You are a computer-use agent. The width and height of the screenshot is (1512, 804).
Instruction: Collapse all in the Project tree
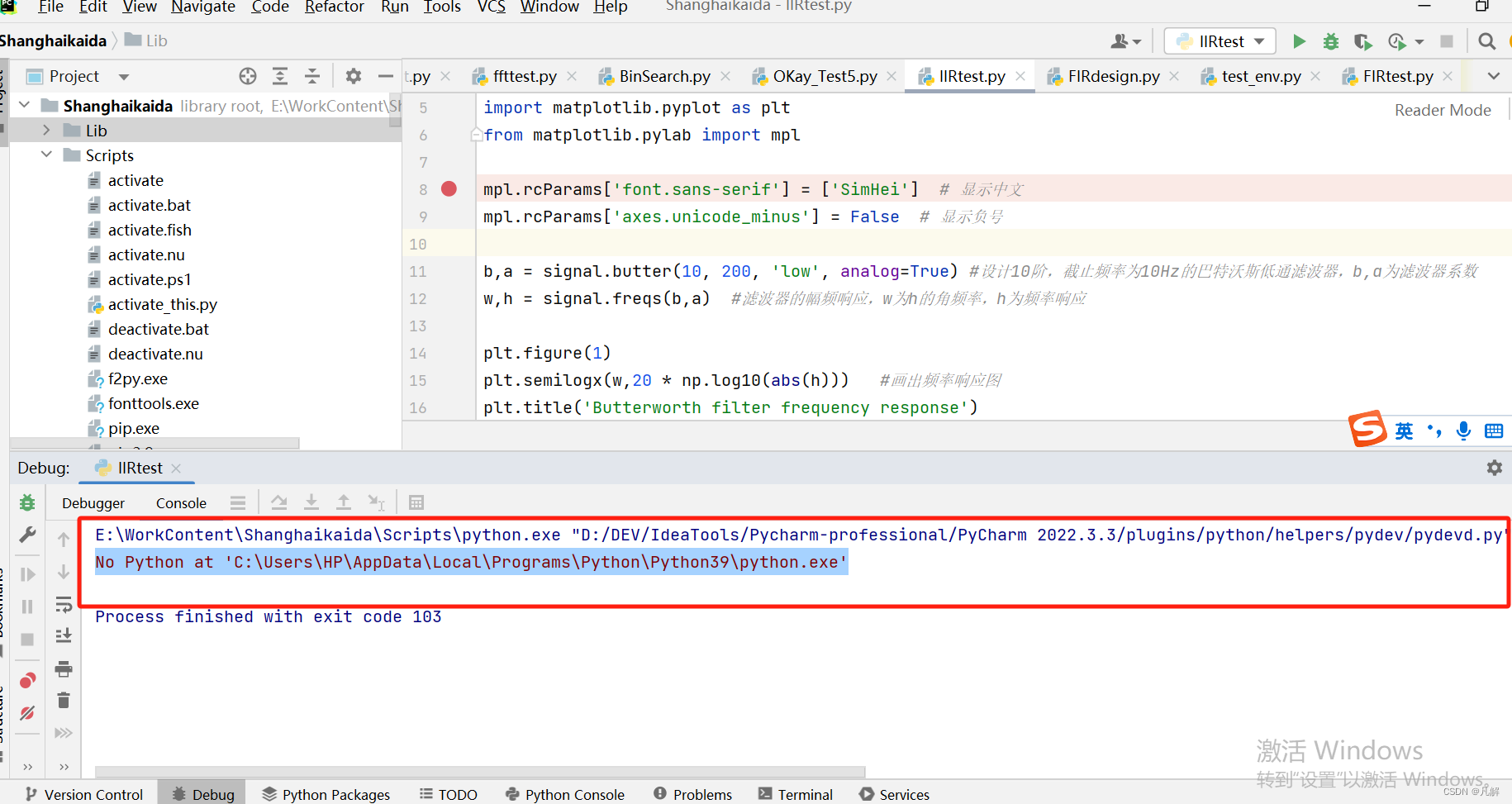click(x=312, y=76)
